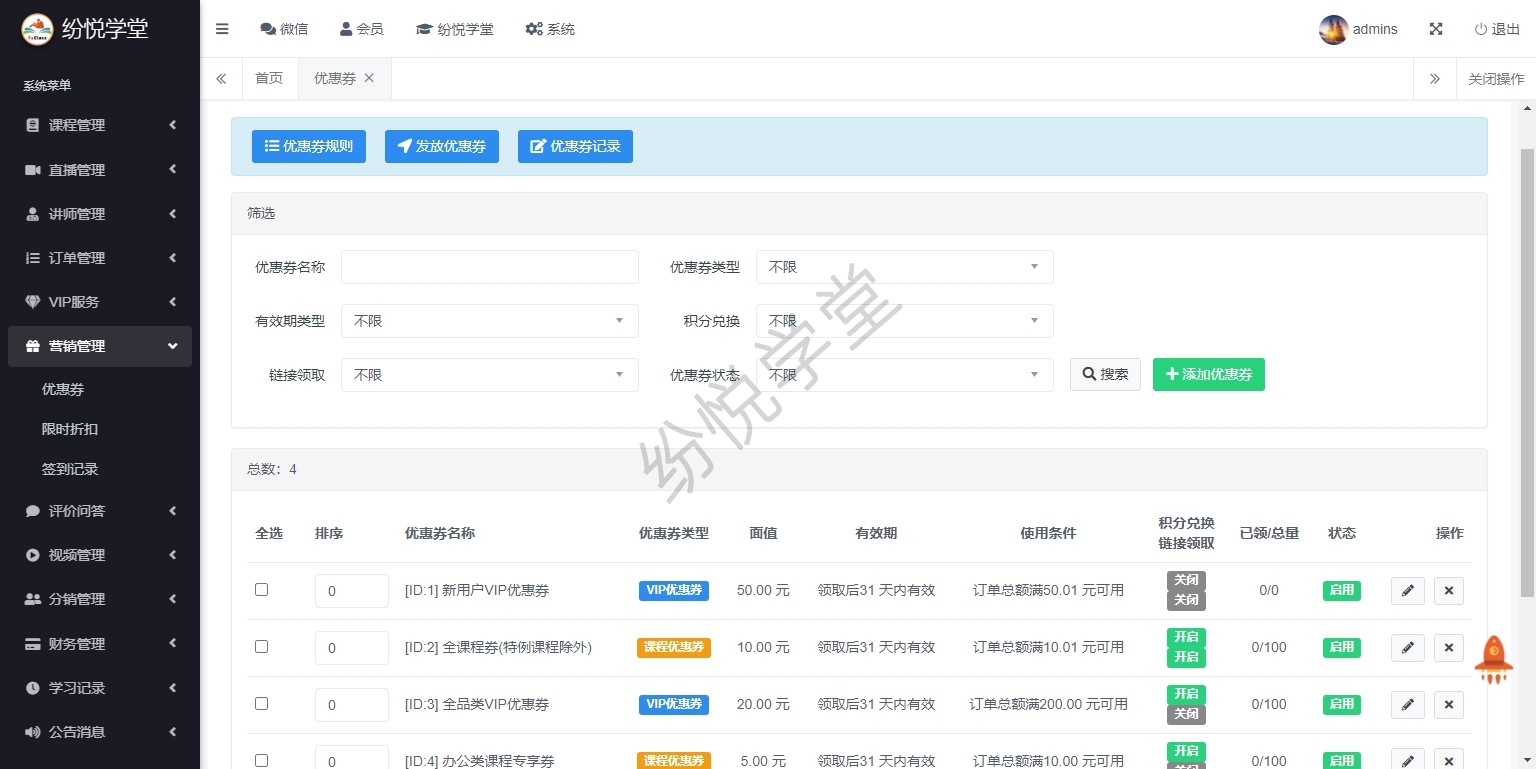This screenshot has width=1536, height=769.
Task: Click the hamburger menu toggle icon
Action: [222, 29]
